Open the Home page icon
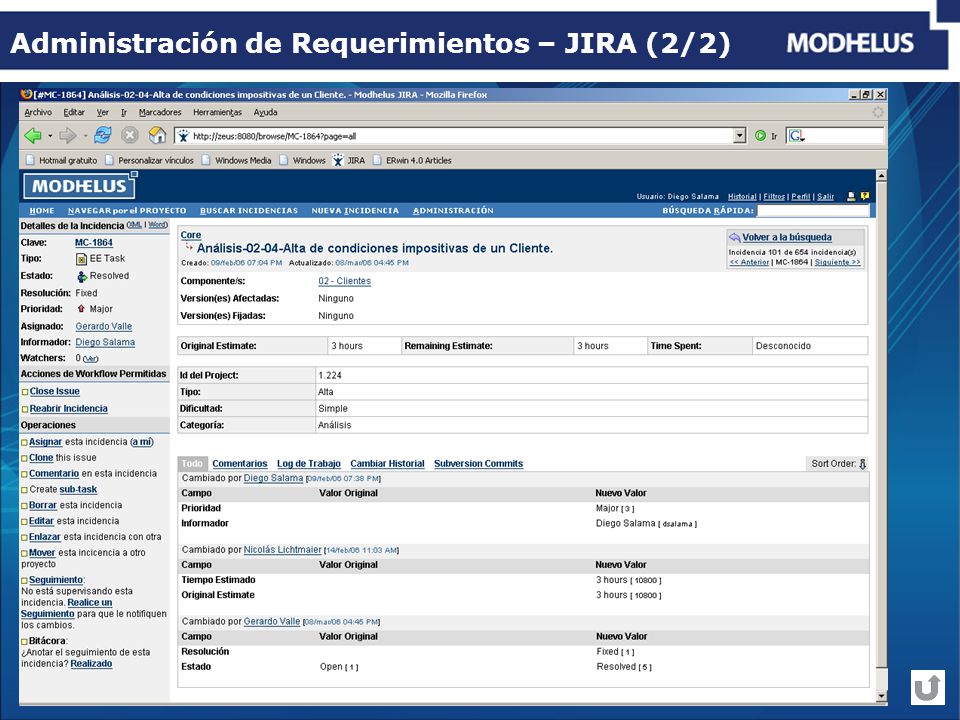960x720 pixels. pos(157,135)
